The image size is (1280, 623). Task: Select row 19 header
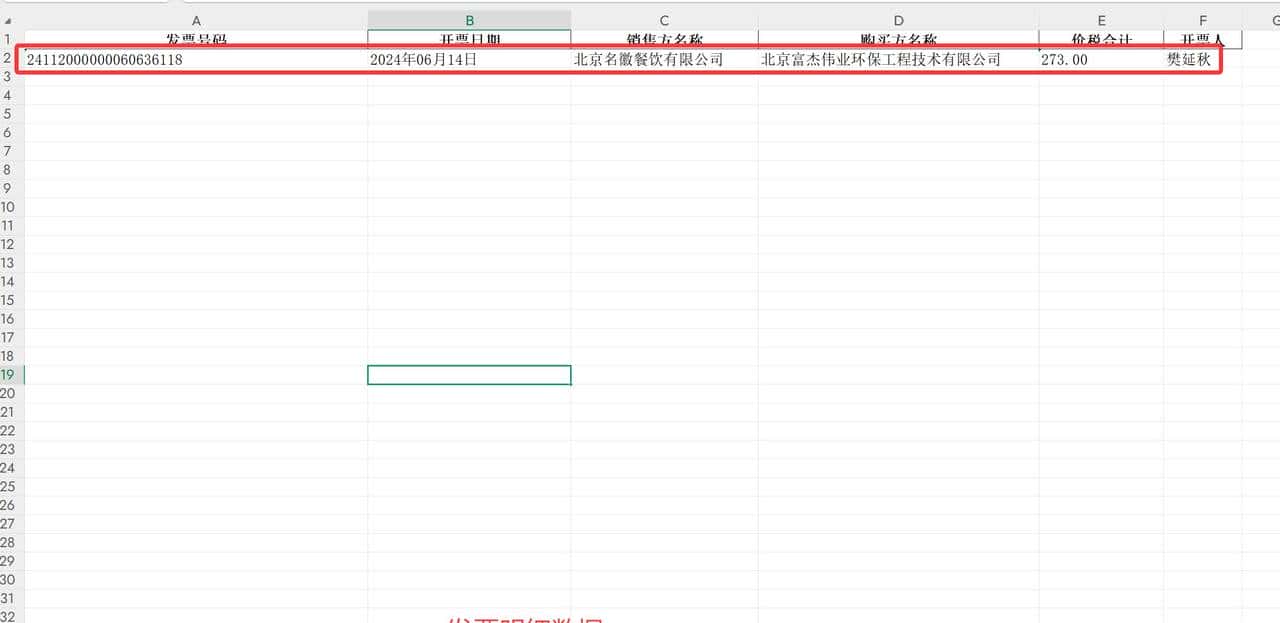[9, 375]
